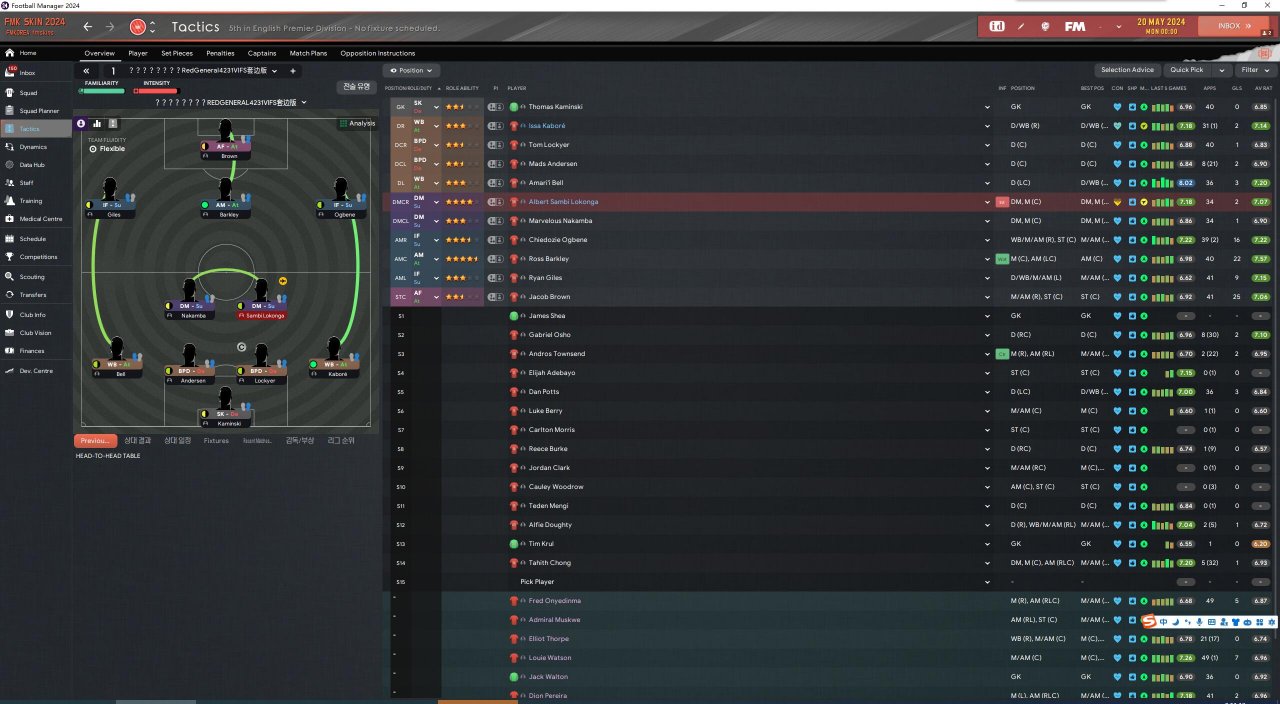Toggle Mads Andersen's pick-player switch in the PI column
Screen dimensions: 1280x704
495,164
